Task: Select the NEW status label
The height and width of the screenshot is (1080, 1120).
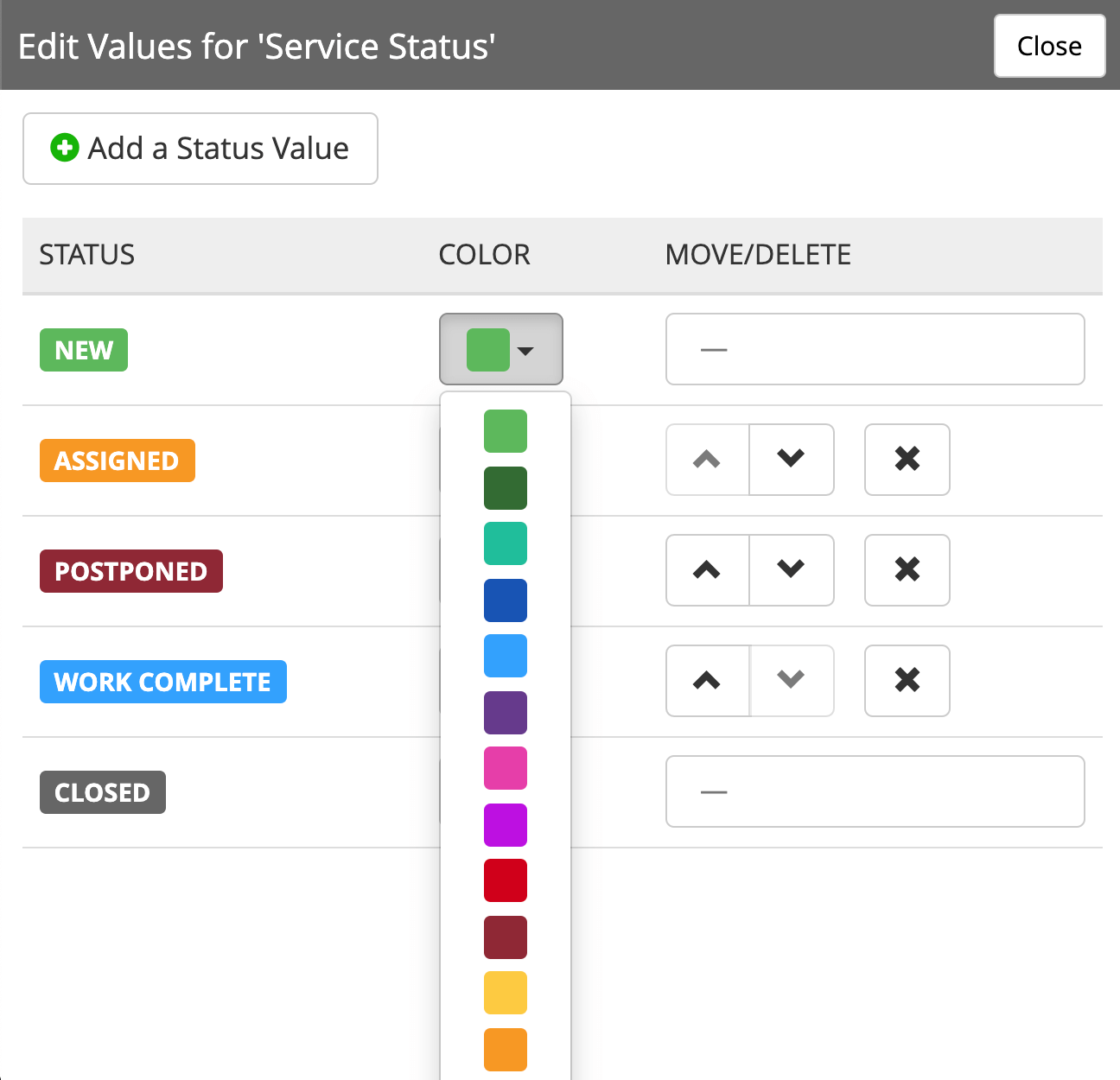Action: point(83,349)
